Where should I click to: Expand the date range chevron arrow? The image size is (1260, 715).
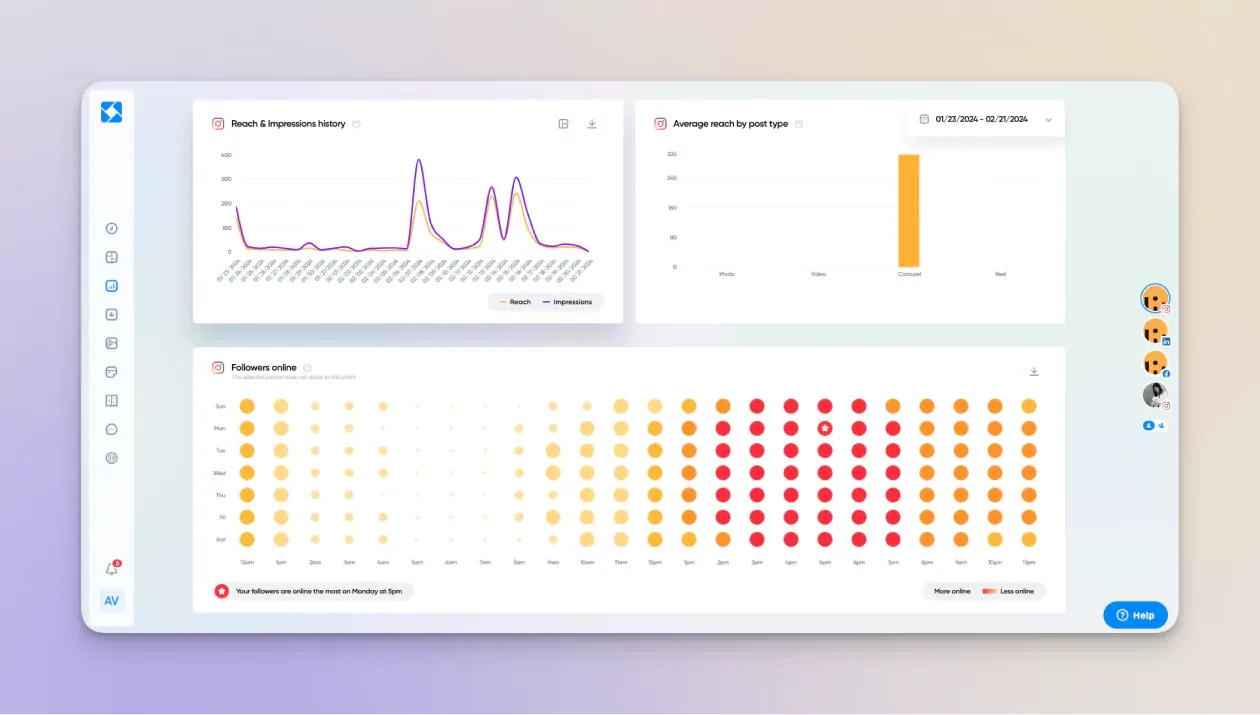click(x=1048, y=120)
